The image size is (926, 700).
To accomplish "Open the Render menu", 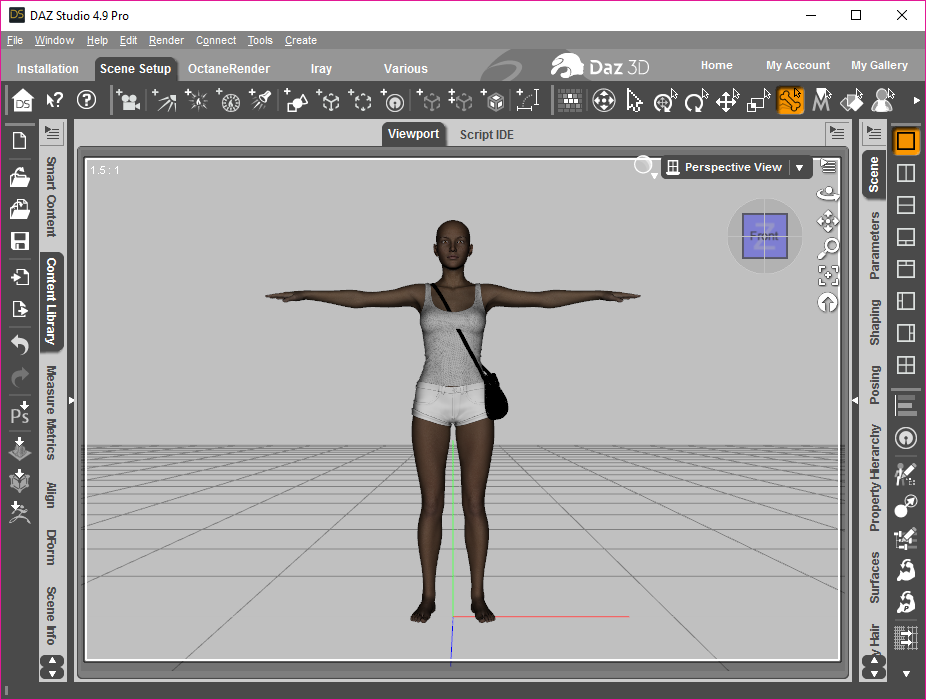I will [x=166, y=41].
